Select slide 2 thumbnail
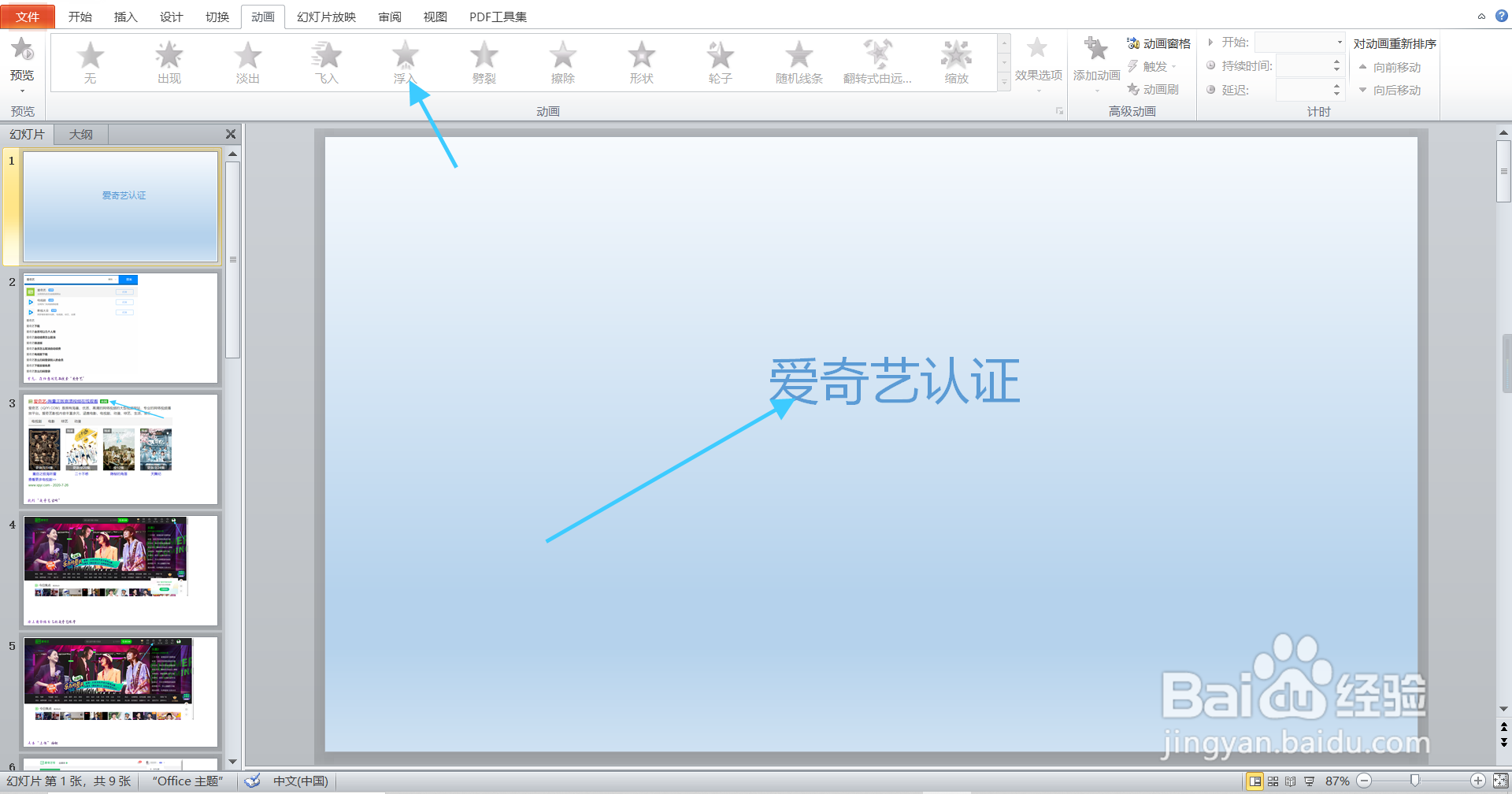 point(120,328)
